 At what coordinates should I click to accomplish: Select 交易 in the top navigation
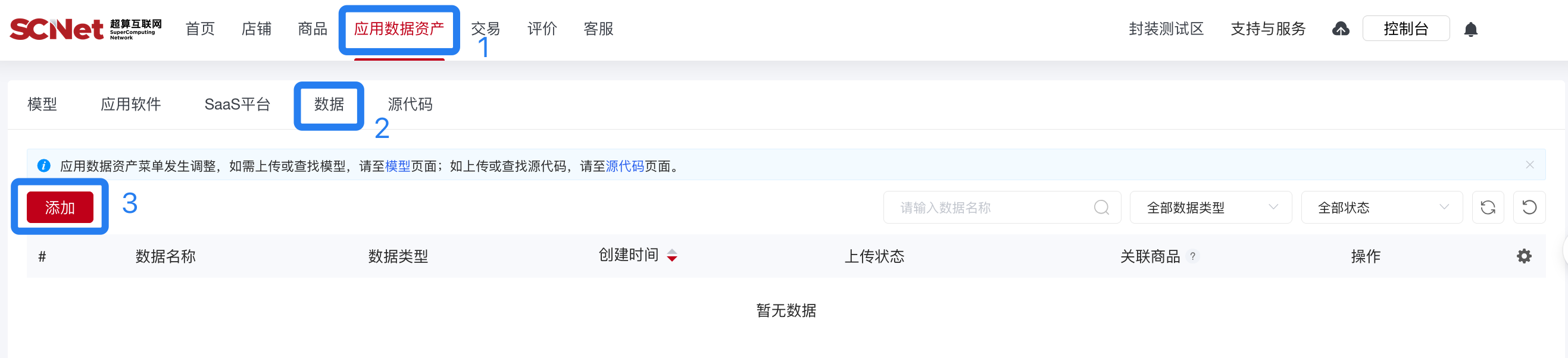click(x=485, y=29)
